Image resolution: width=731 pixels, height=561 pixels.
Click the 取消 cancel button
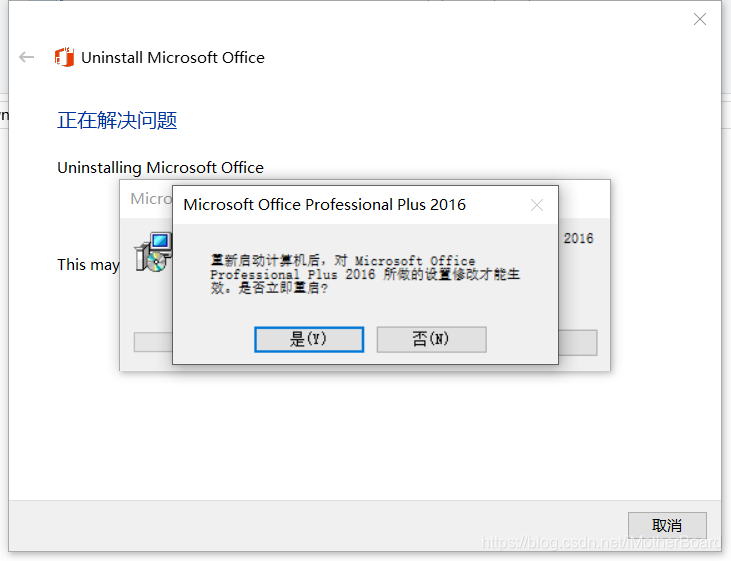667,526
